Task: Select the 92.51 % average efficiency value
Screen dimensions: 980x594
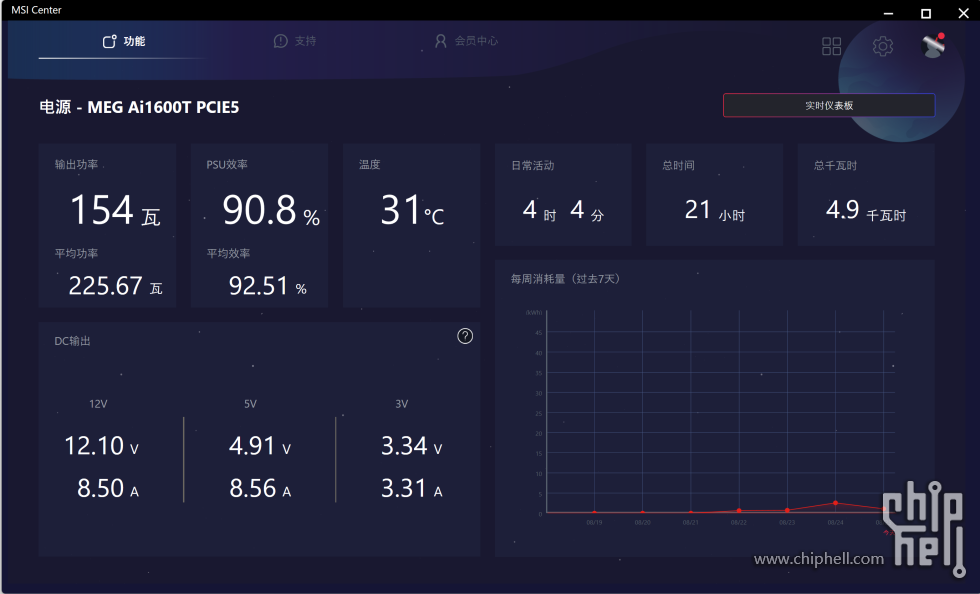Action: pos(268,286)
